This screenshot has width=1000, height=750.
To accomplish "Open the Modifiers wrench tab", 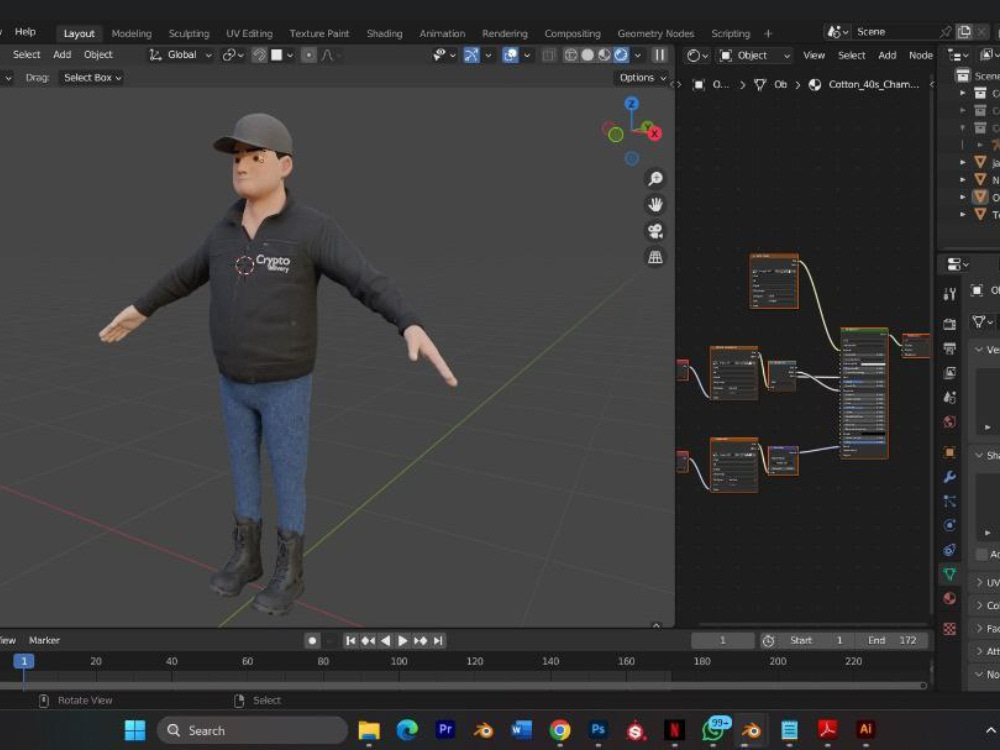I will (950, 476).
